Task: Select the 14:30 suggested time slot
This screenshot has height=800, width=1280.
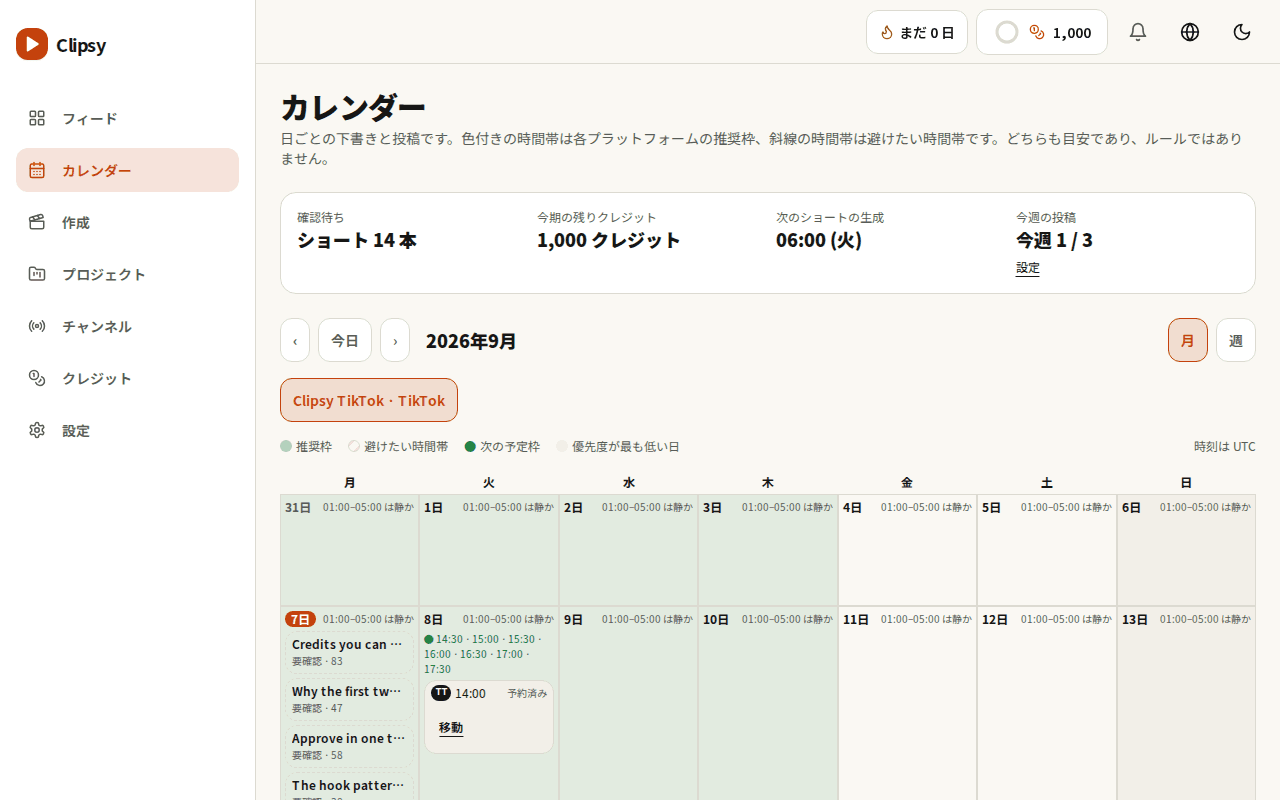Action: point(450,639)
